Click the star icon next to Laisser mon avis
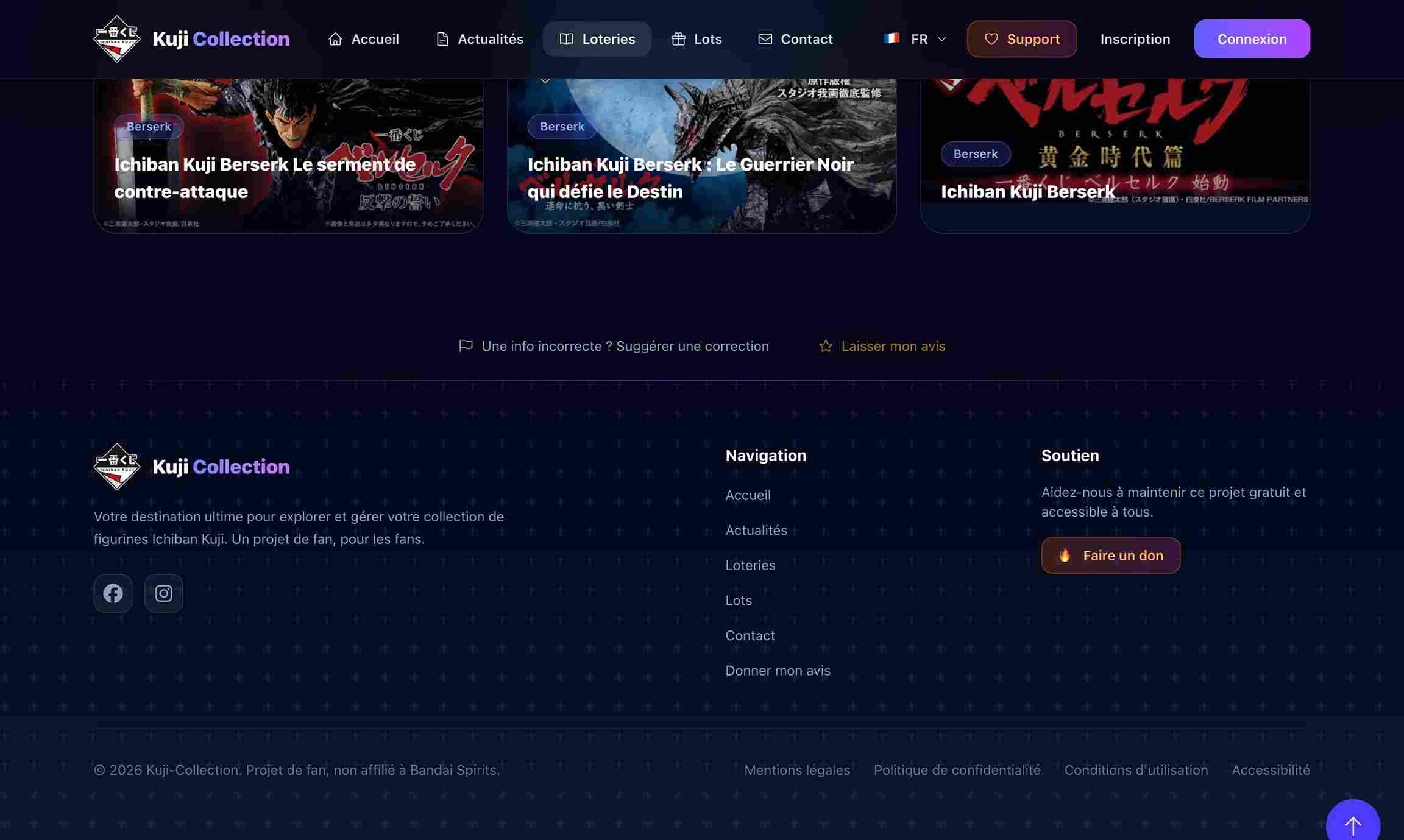This screenshot has width=1404, height=840. pyautogui.click(x=825, y=346)
